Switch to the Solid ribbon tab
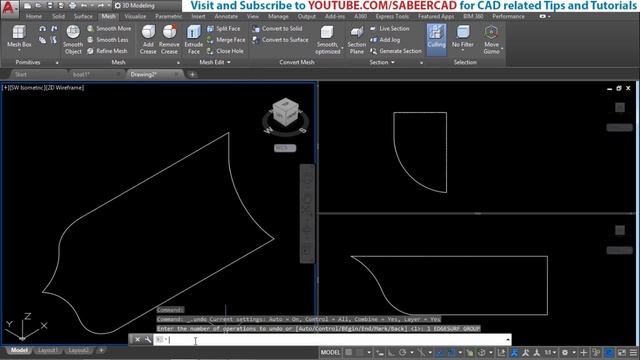This screenshot has height=360, width=640. 58,16
